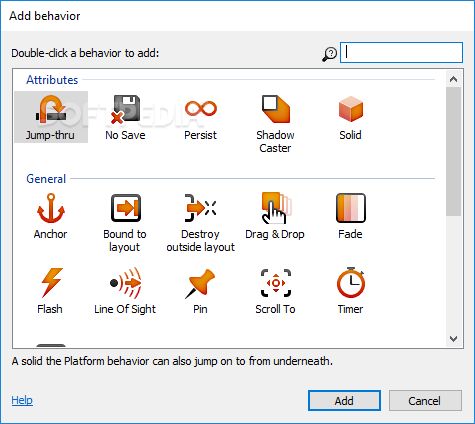The image size is (475, 424).
Task: Focus the behavior search field
Action: [x=401, y=52]
